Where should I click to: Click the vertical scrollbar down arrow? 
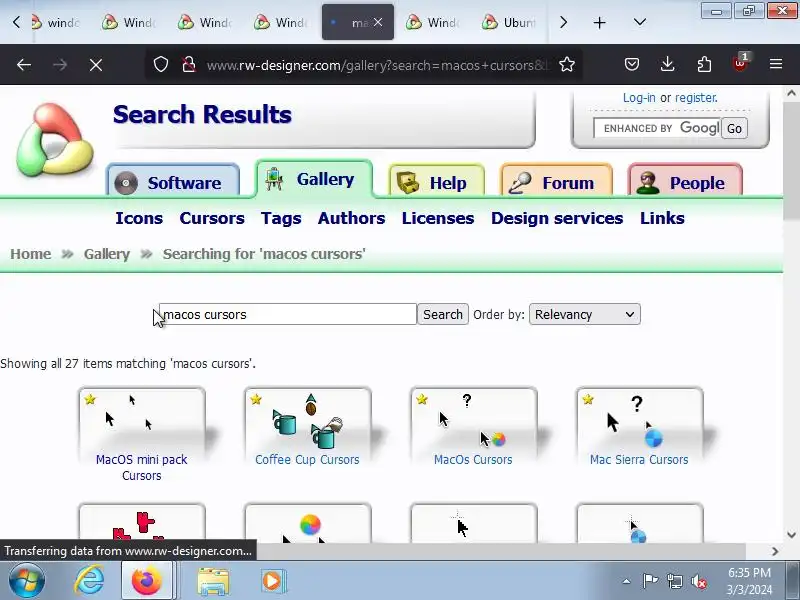click(791, 535)
